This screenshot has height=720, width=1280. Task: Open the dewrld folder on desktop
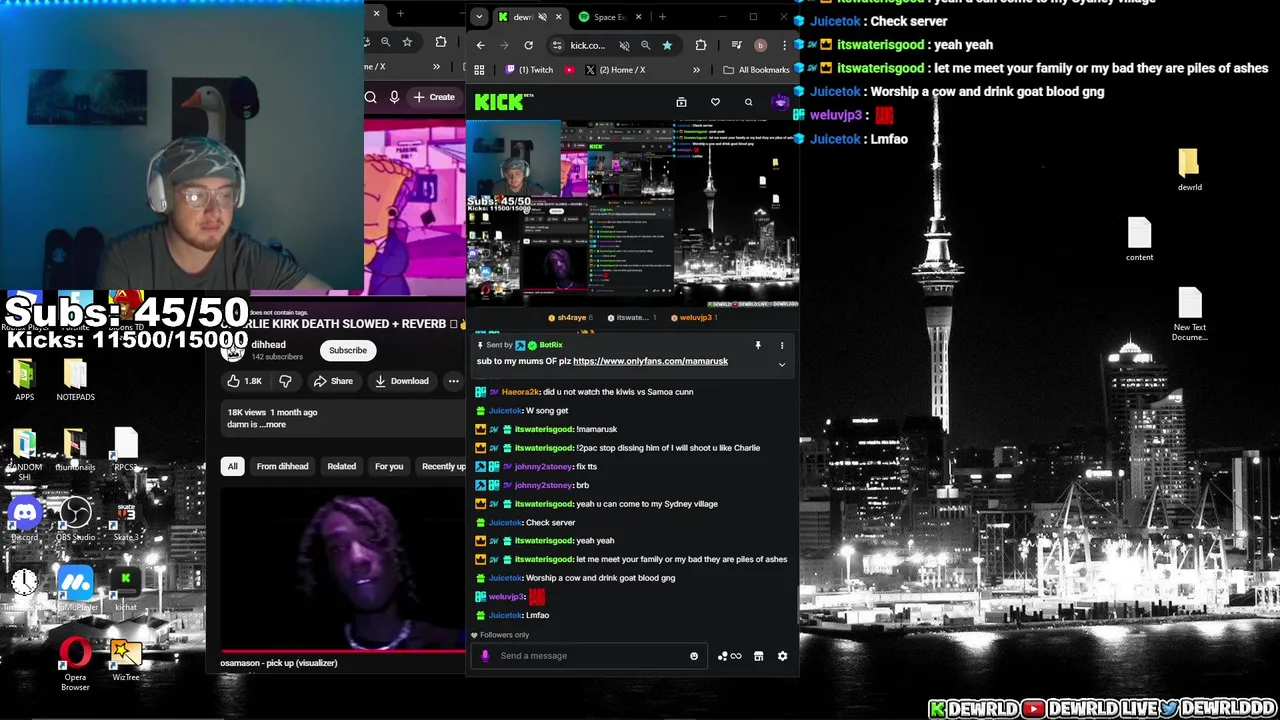pos(1189,170)
